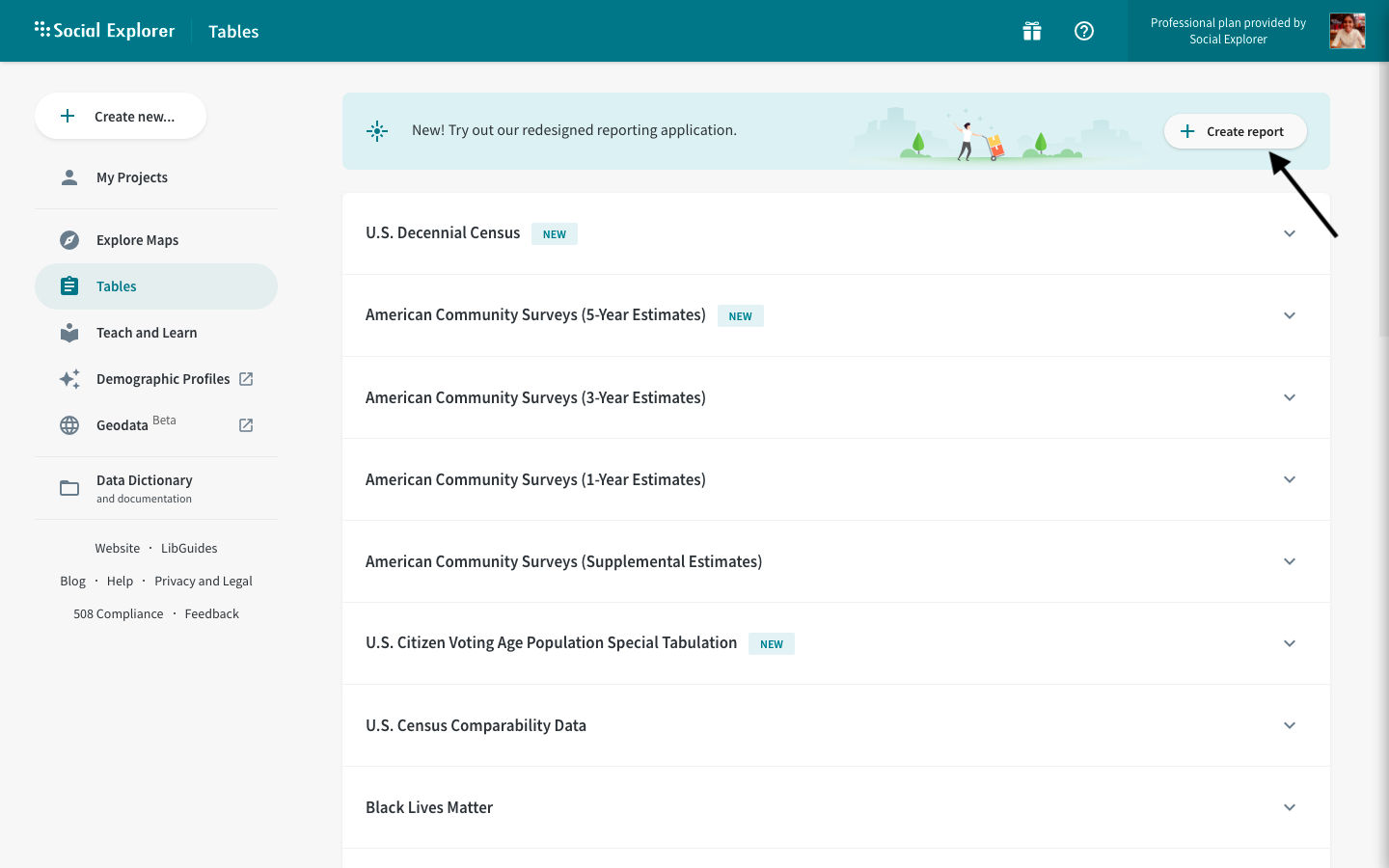Image resolution: width=1389 pixels, height=868 pixels.
Task: Click the Explore Maps compass icon
Action: tap(69, 240)
